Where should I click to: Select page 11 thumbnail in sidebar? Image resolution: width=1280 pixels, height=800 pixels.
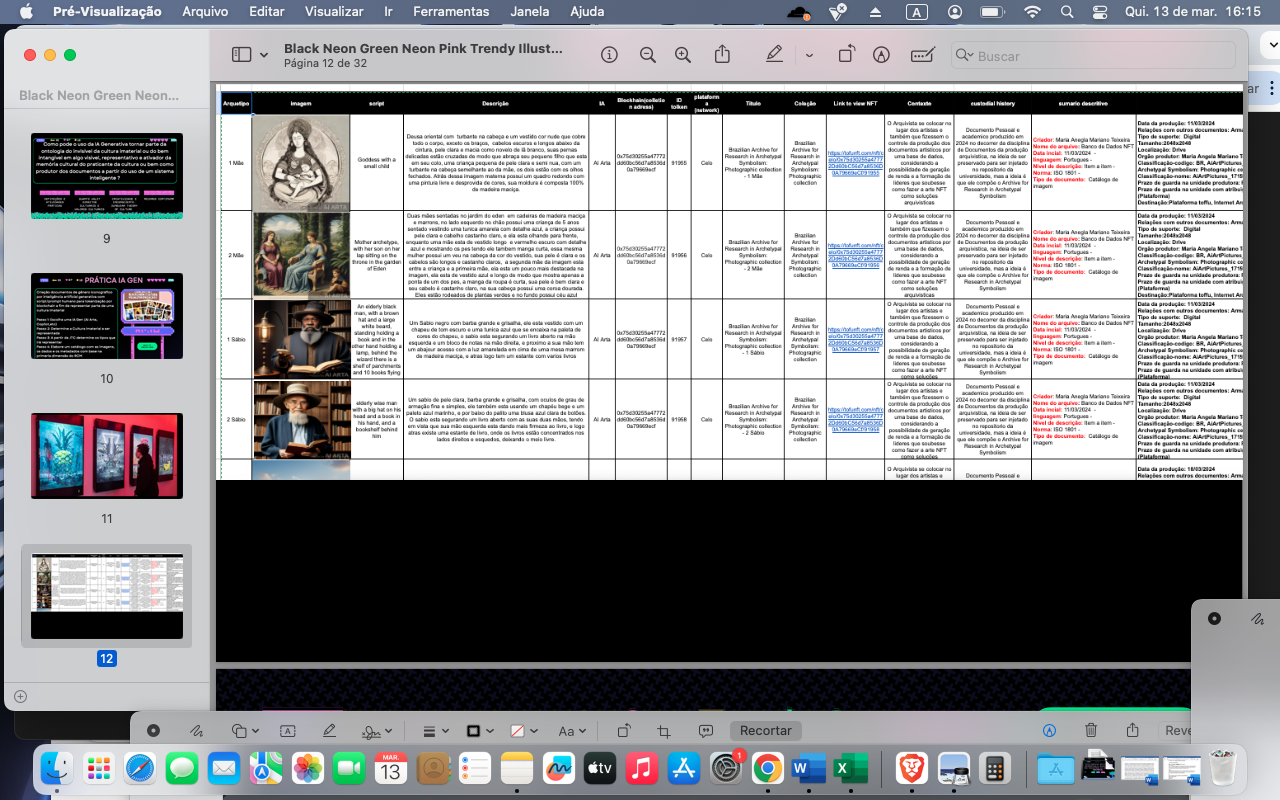pyautogui.click(x=107, y=456)
